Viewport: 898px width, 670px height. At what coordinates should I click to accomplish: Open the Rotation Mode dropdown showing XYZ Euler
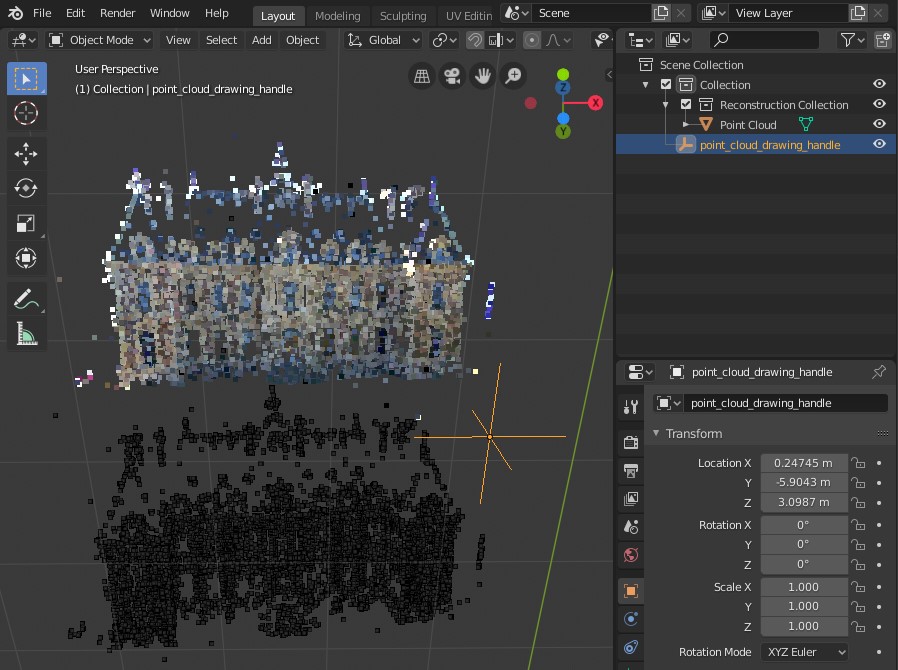804,652
